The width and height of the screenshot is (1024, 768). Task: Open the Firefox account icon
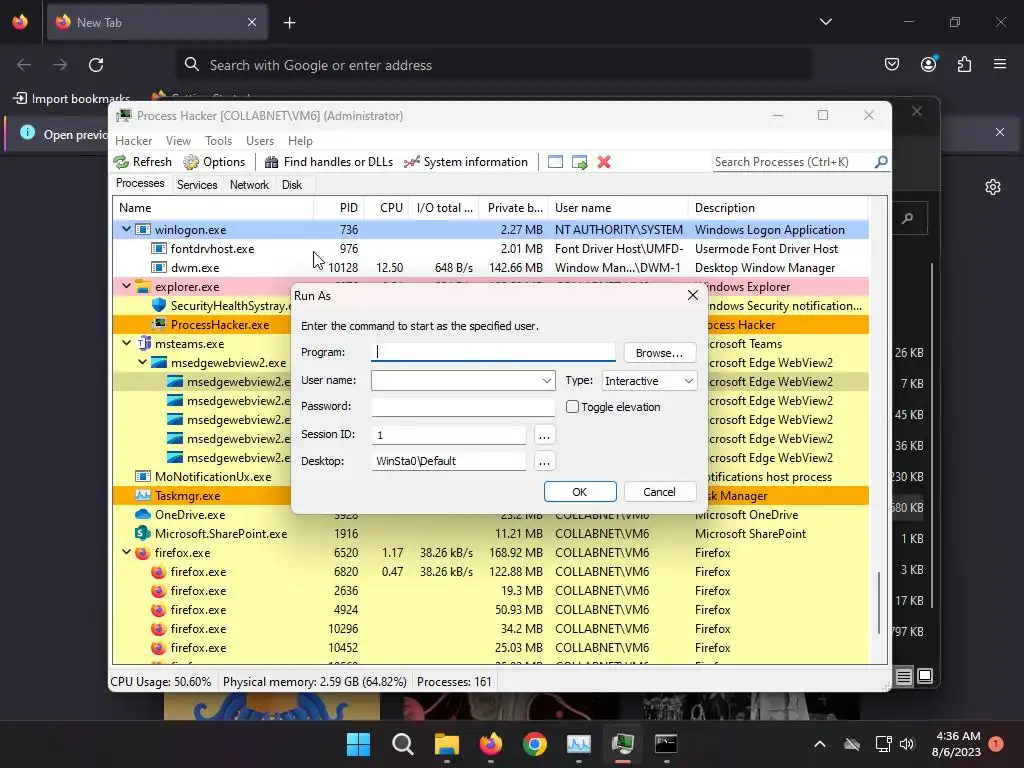(929, 64)
